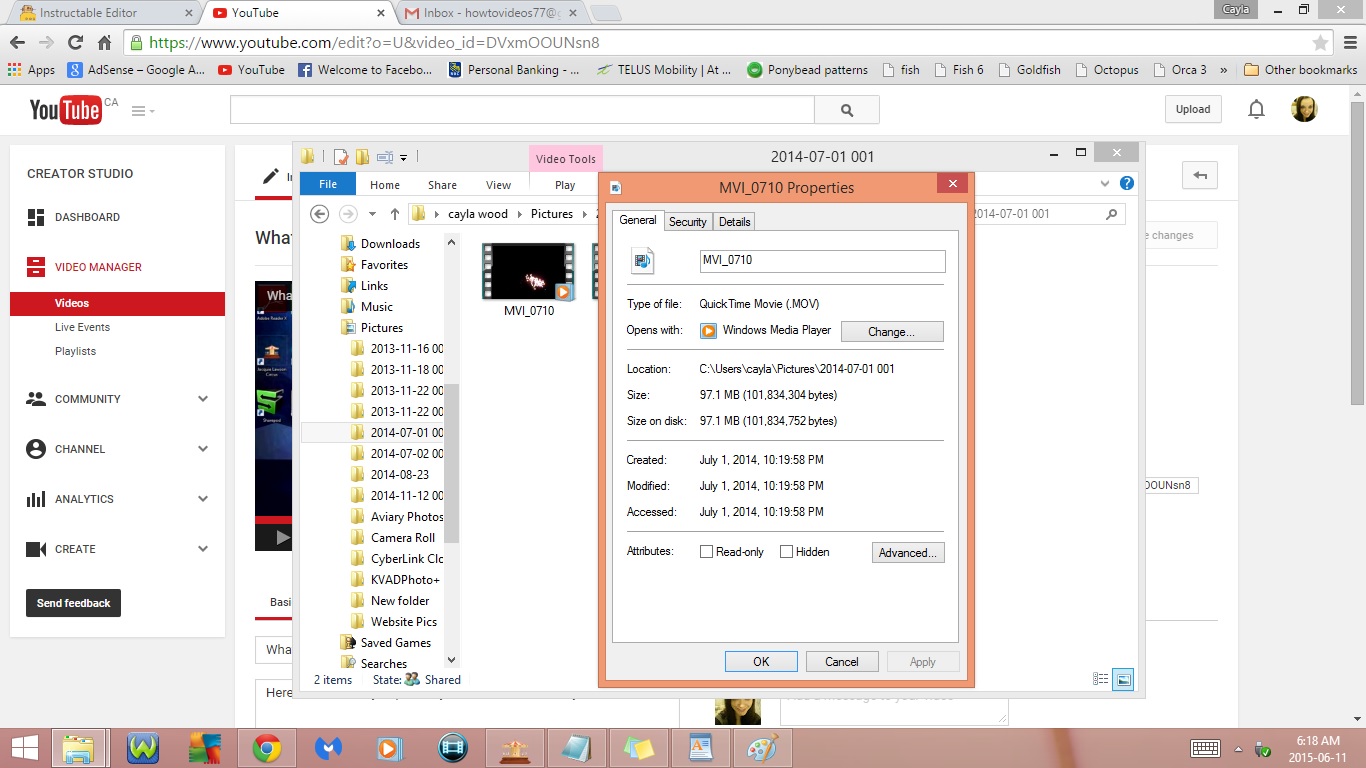Open the Windows Start button

(x=24, y=748)
